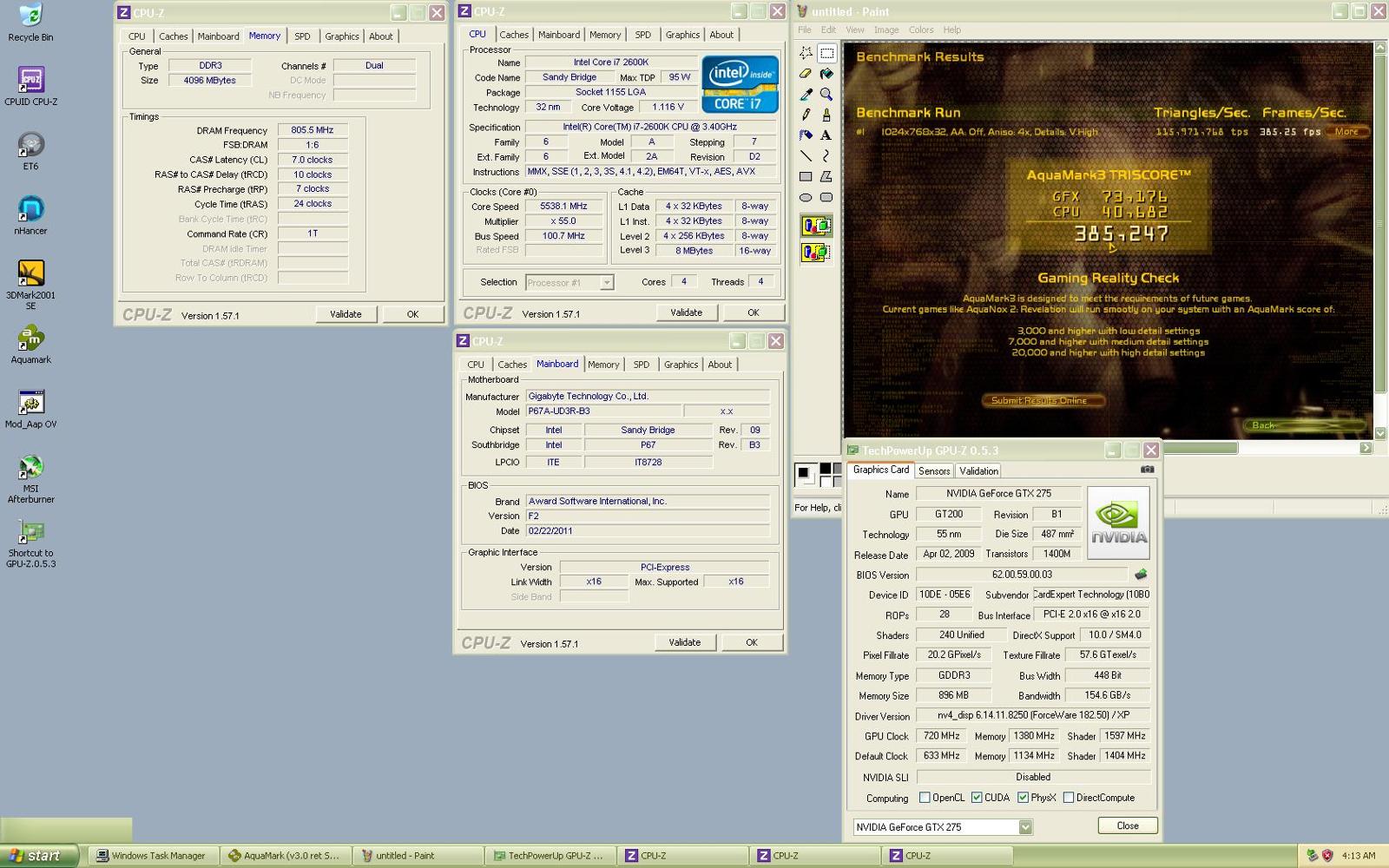Choose the Airbrush spray tool
This screenshot has height=868, width=1389.
click(x=806, y=135)
